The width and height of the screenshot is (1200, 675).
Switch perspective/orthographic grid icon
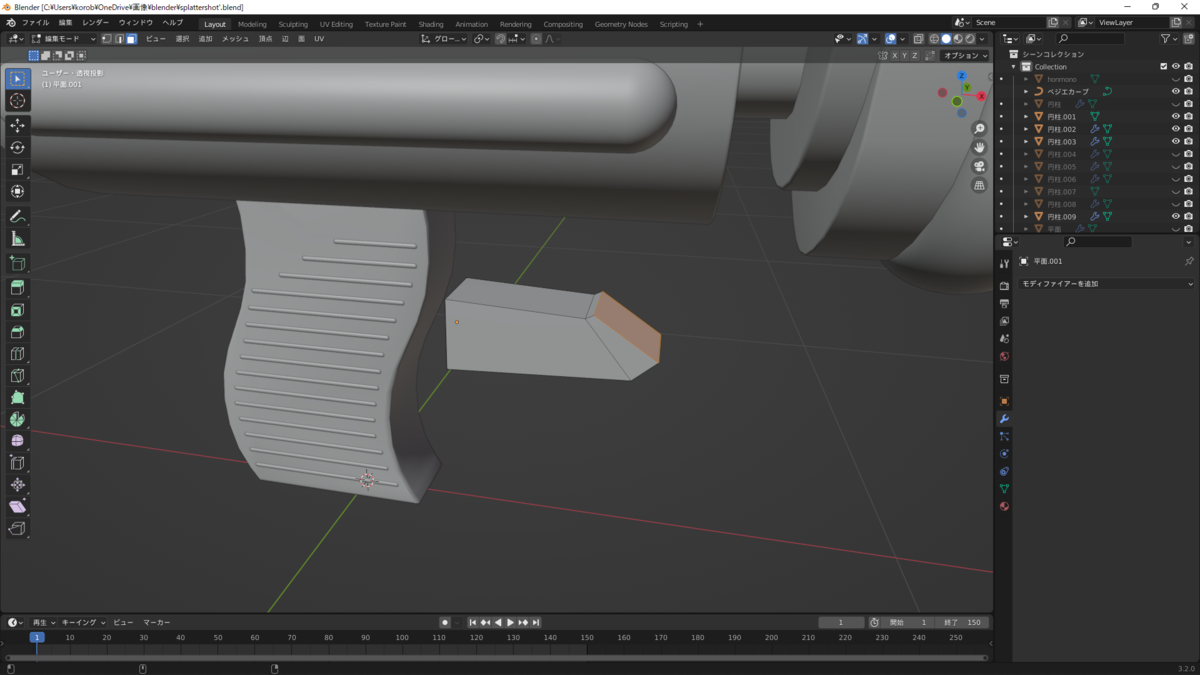pyautogui.click(x=979, y=185)
